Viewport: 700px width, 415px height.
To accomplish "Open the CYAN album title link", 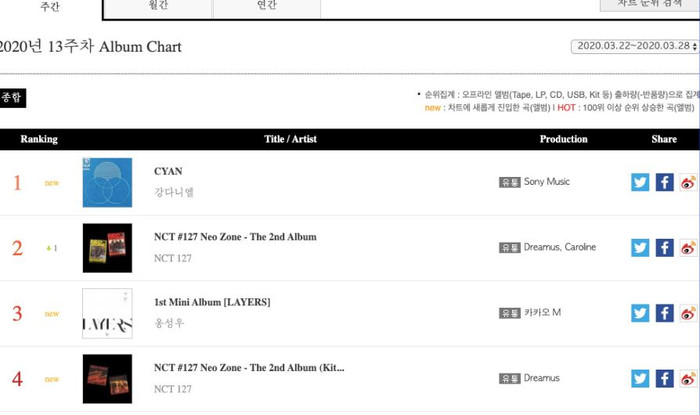I will 168,171.
